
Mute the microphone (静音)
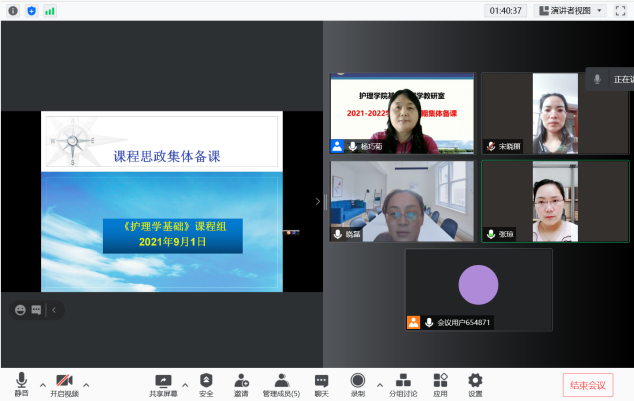click(x=21, y=383)
